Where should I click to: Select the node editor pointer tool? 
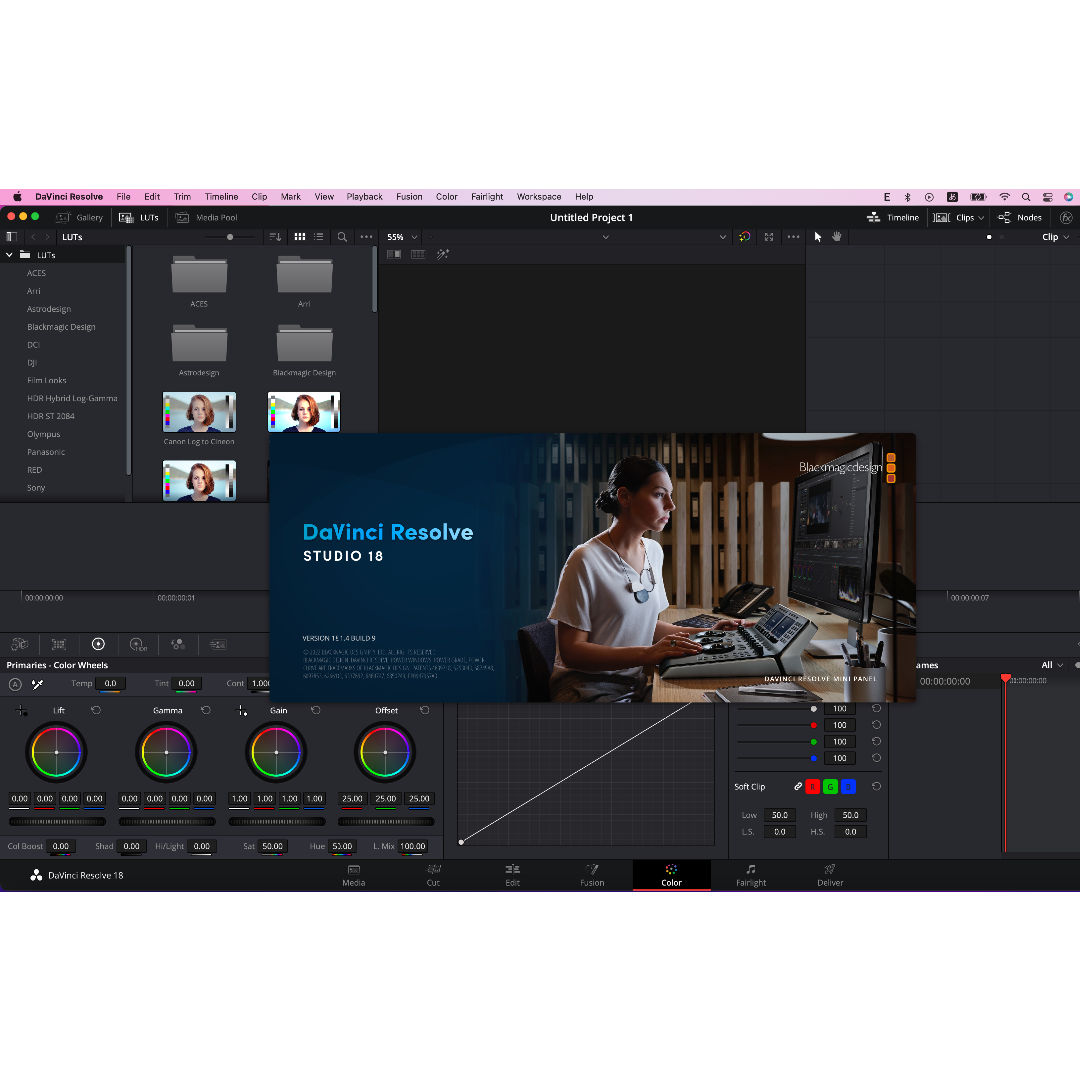818,237
